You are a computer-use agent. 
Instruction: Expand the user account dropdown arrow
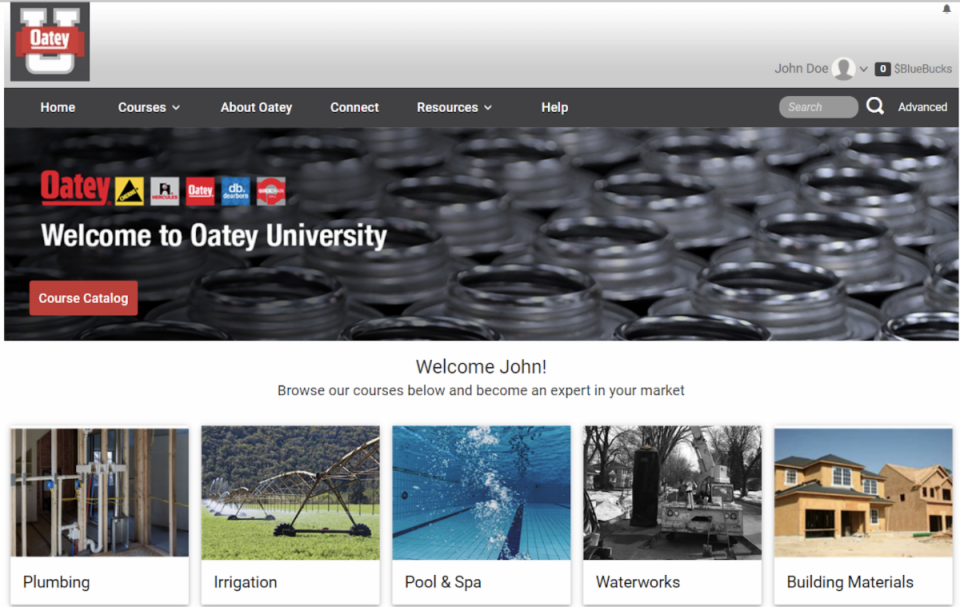click(864, 69)
